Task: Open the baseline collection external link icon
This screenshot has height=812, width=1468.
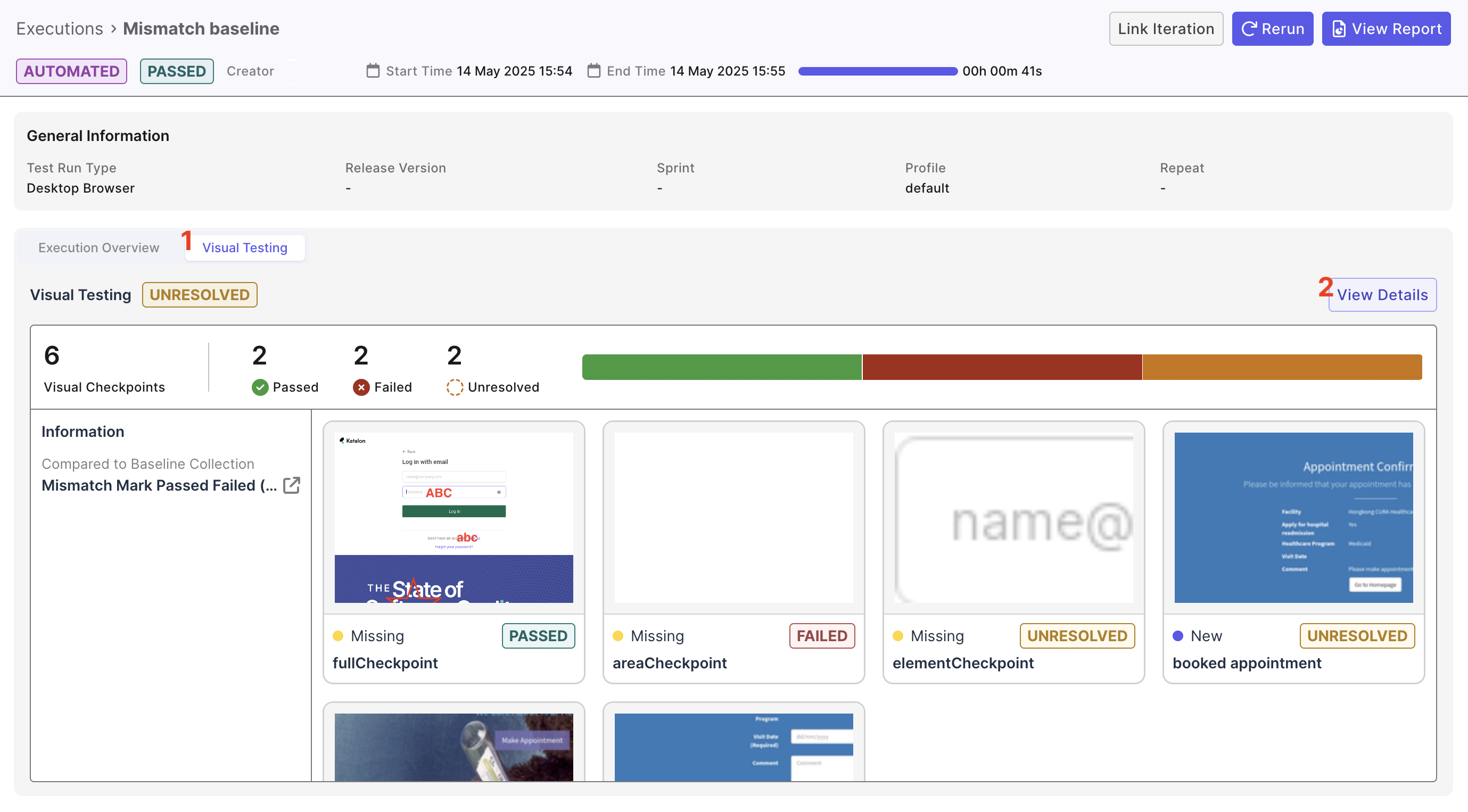Action: [291, 485]
